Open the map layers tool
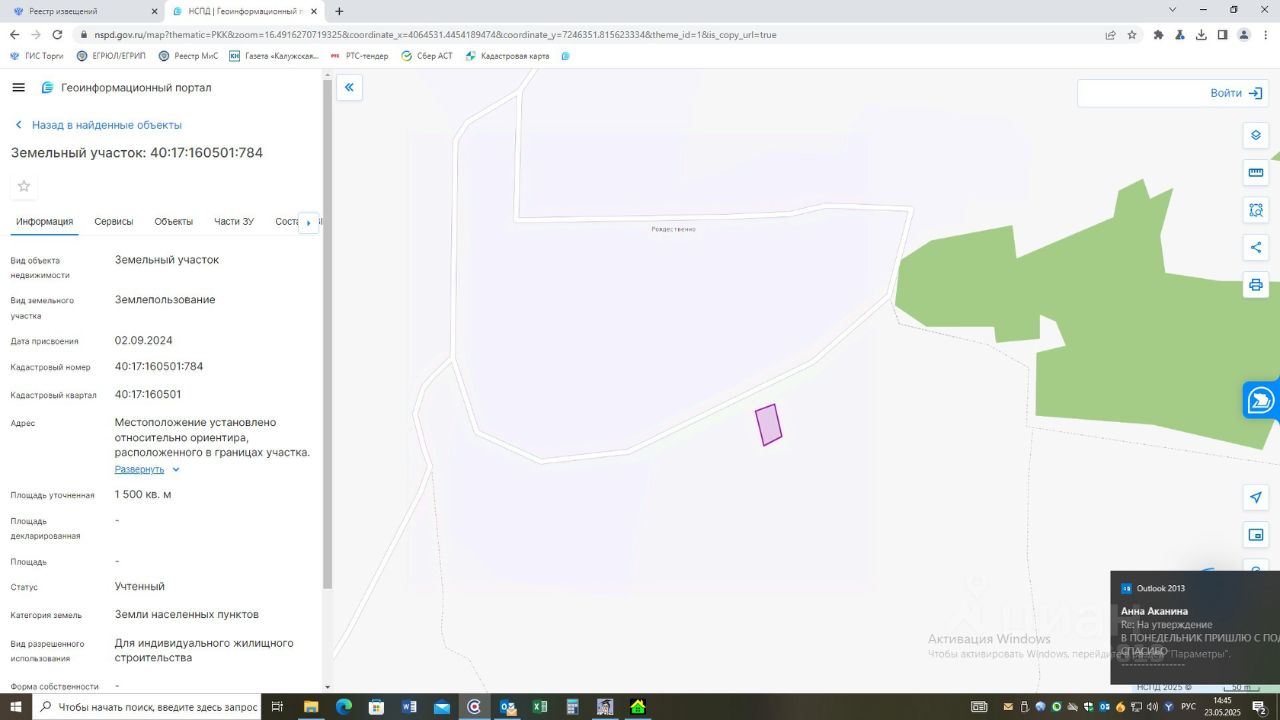Image resolution: width=1280 pixels, height=720 pixels. click(1256, 136)
